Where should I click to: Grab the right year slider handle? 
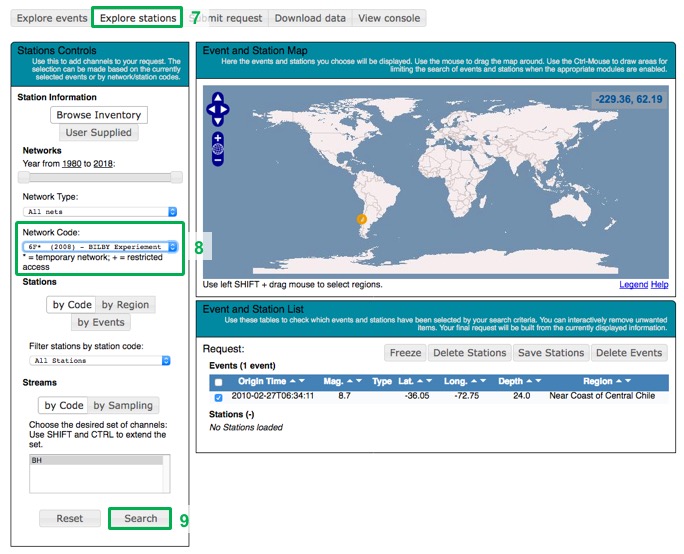tap(176, 177)
